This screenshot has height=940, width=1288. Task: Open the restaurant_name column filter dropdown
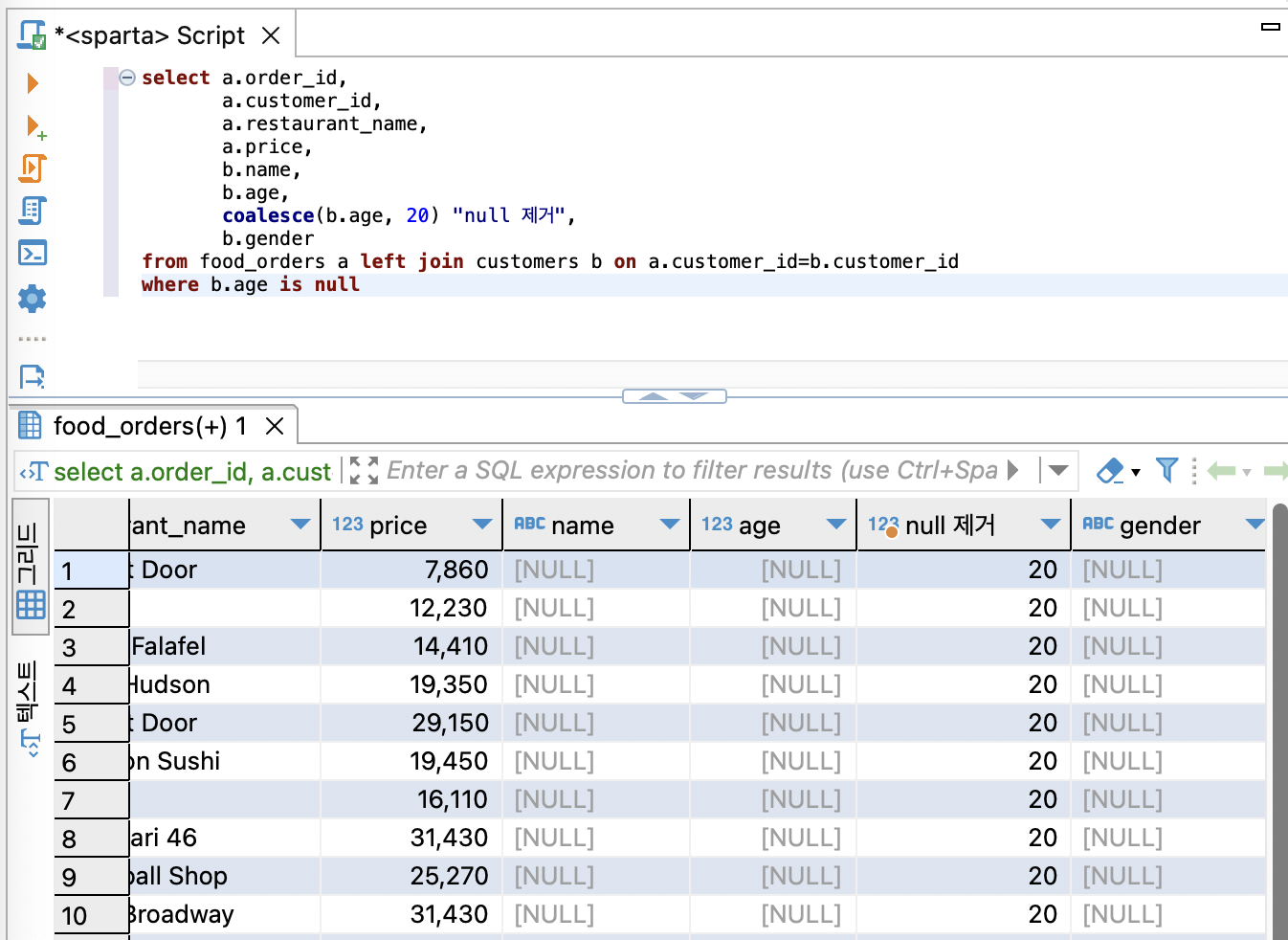[300, 525]
